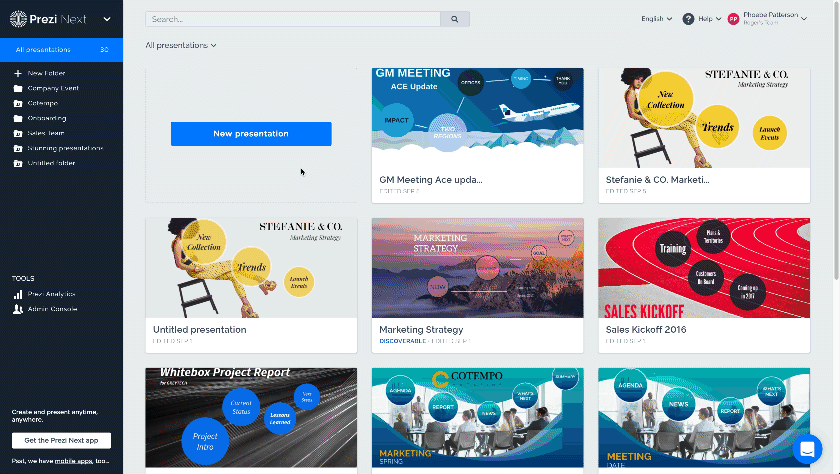
Task: Open Sales Kickoff 2016 thumbnail
Action: 704,268
